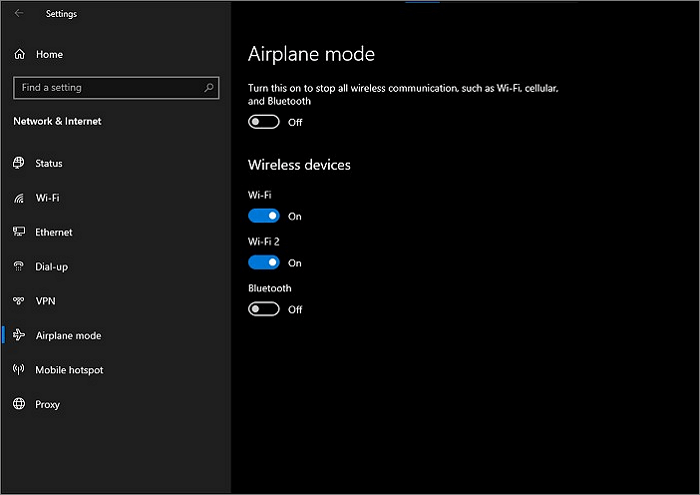Turn on the Airplane mode toggle
Viewport: 700px width, 495px height.
point(264,122)
